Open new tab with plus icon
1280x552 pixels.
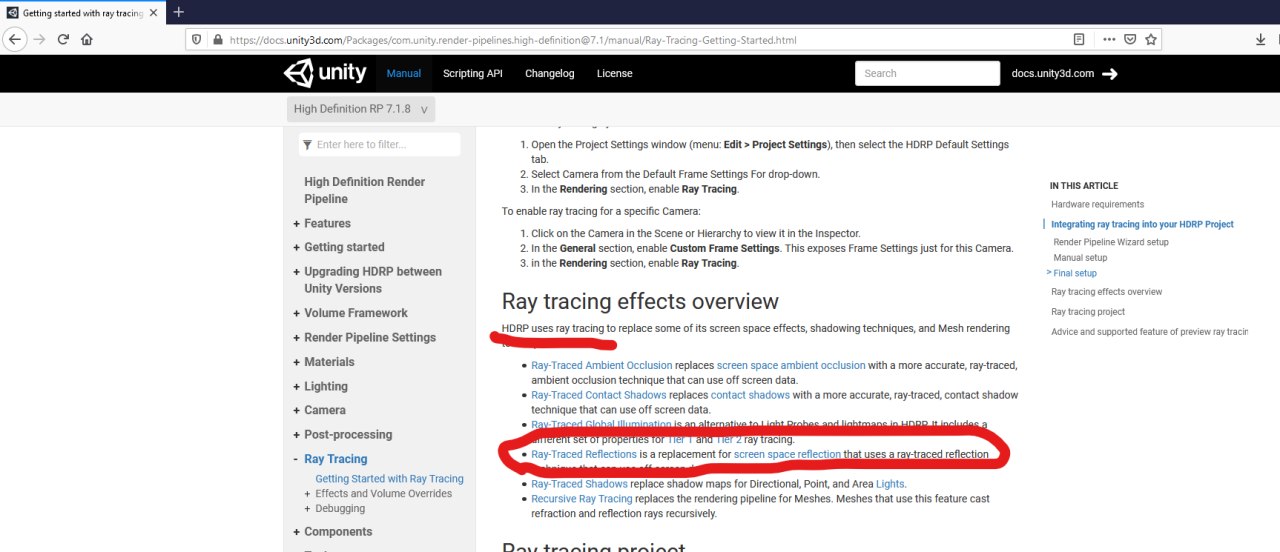pyautogui.click(x=179, y=12)
